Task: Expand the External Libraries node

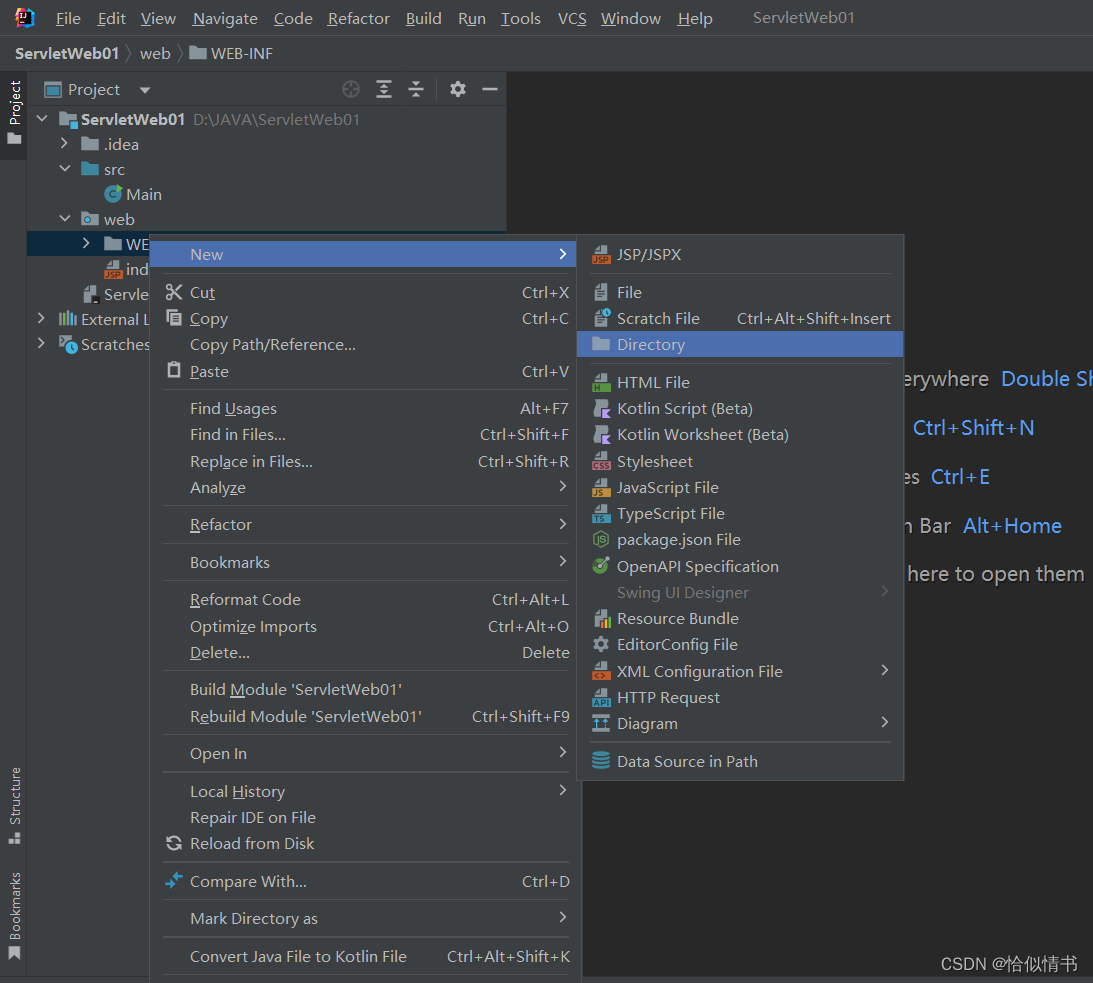Action: pos(40,318)
